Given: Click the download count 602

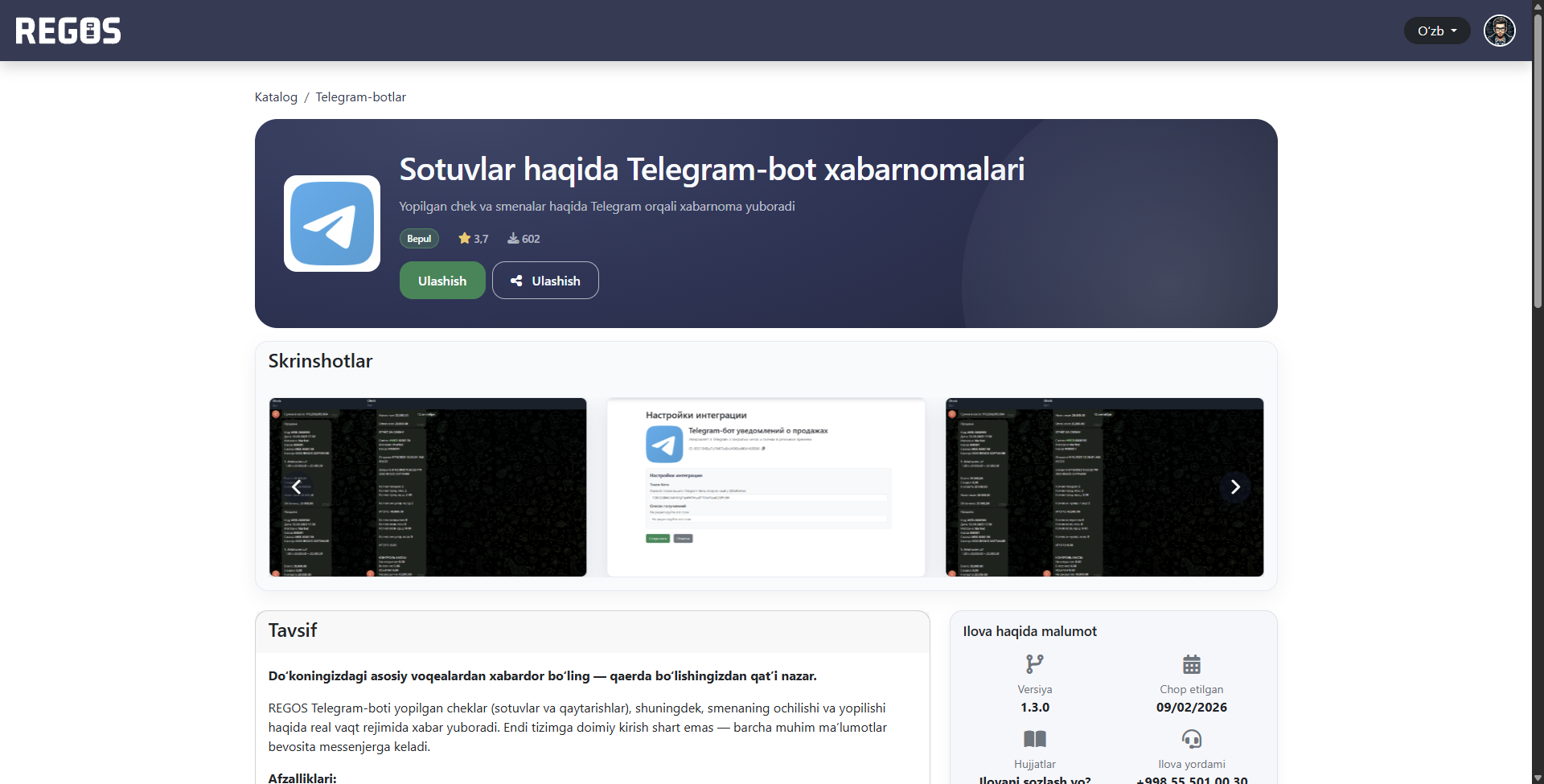Looking at the screenshot, I should click(x=524, y=239).
